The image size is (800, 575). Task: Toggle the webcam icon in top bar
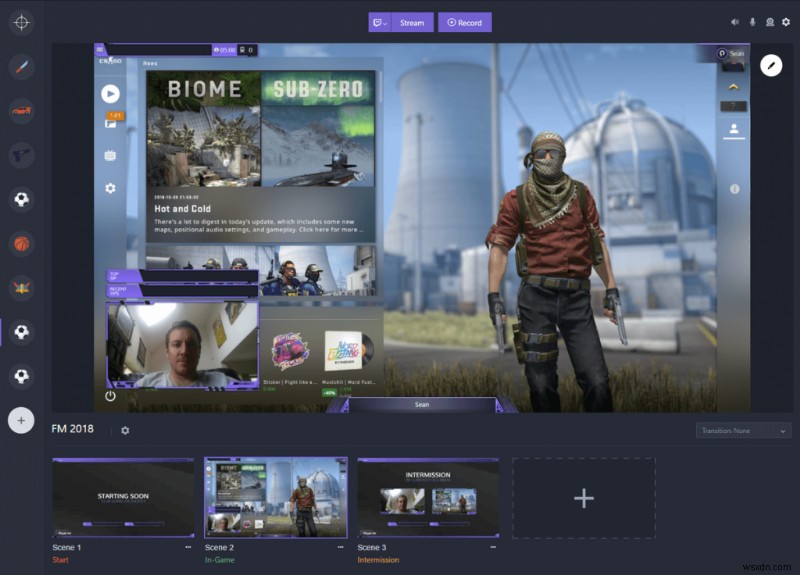pyautogui.click(x=770, y=22)
